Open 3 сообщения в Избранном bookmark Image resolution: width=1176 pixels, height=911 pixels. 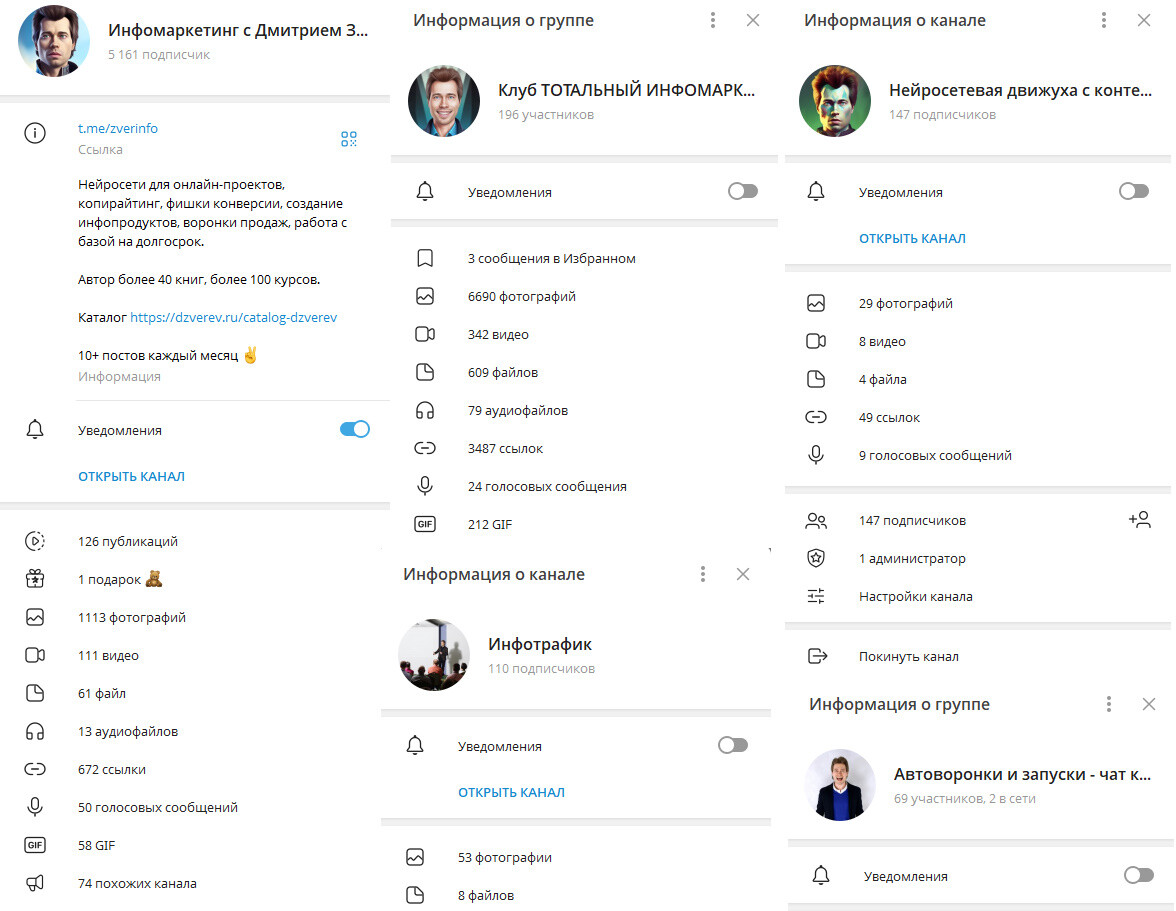point(584,258)
